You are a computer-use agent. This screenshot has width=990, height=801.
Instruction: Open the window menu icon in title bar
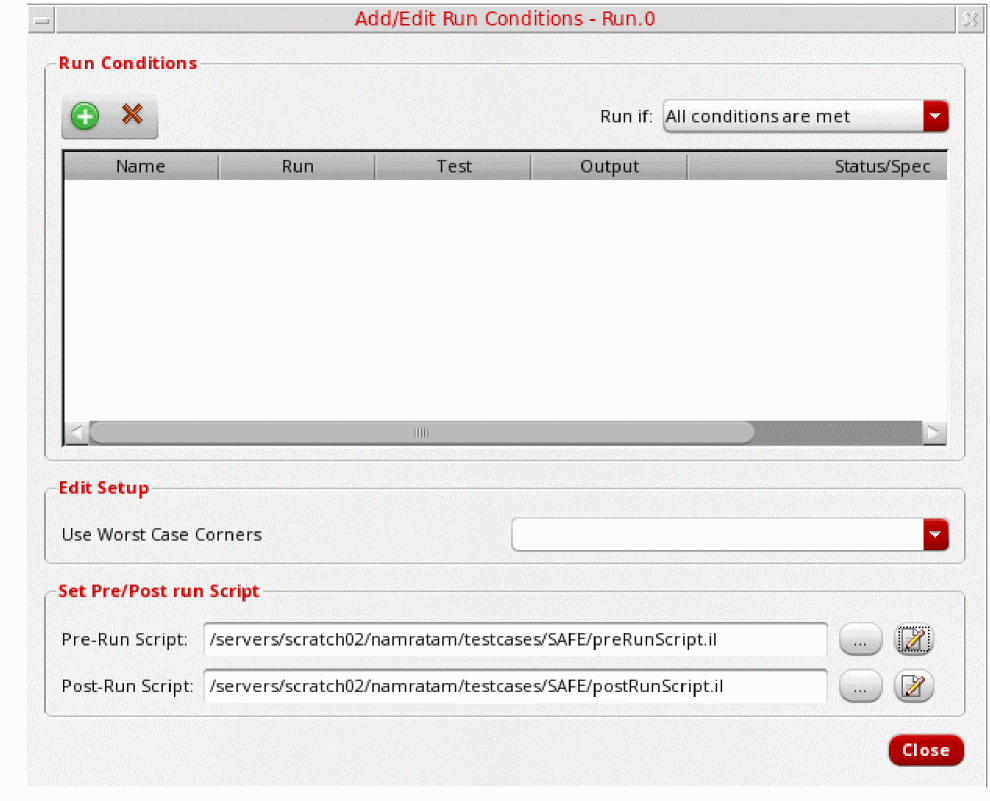point(42,20)
